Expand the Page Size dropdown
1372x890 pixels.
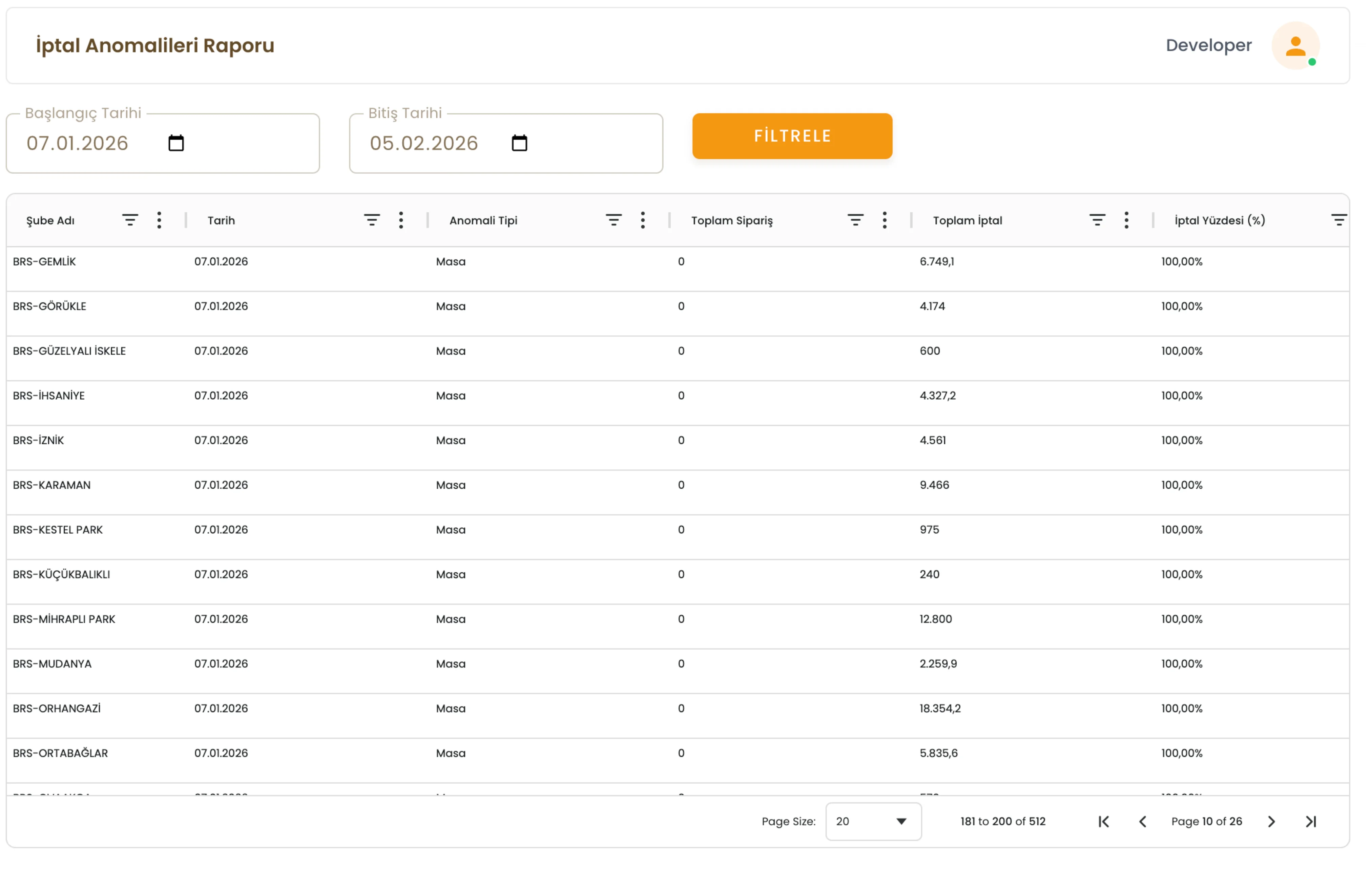click(x=873, y=821)
